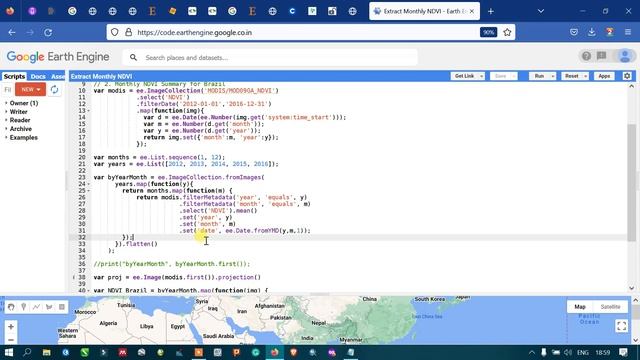Open the Reset dropdown arrow

coord(585,76)
